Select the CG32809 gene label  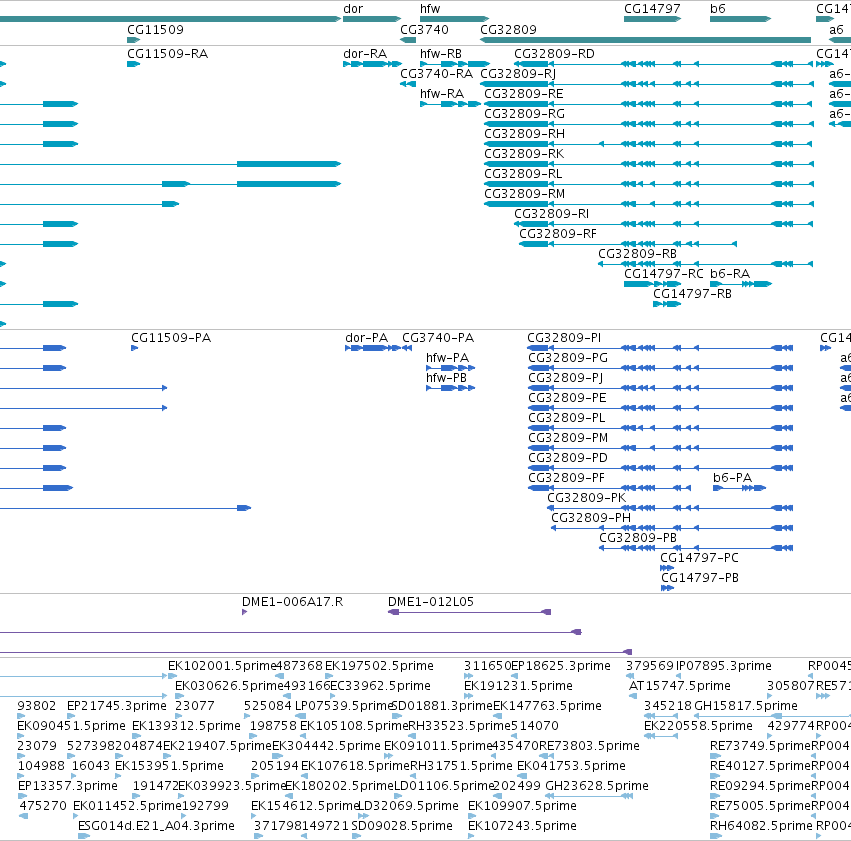[509, 30]
